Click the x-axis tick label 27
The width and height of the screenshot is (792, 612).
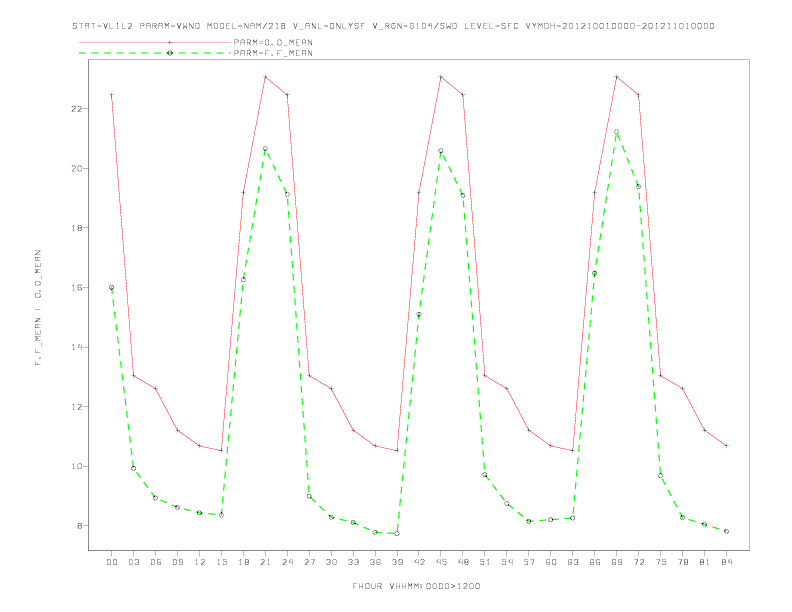(x=309, y=562)
